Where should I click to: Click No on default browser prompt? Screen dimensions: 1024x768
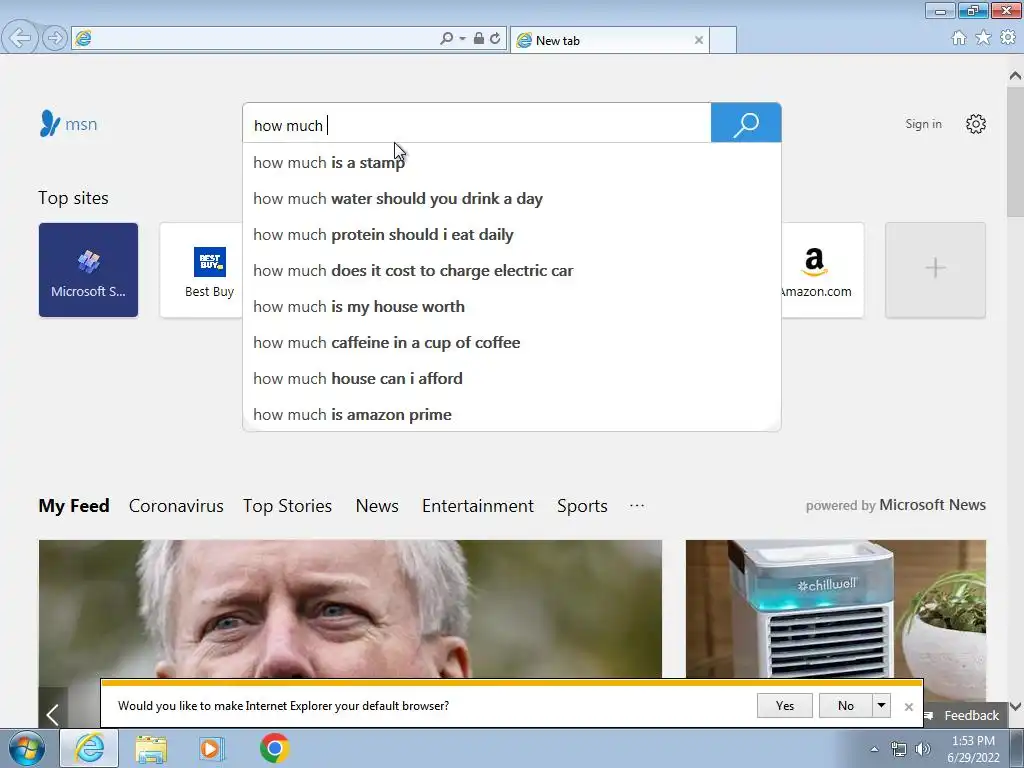(846, 706)
